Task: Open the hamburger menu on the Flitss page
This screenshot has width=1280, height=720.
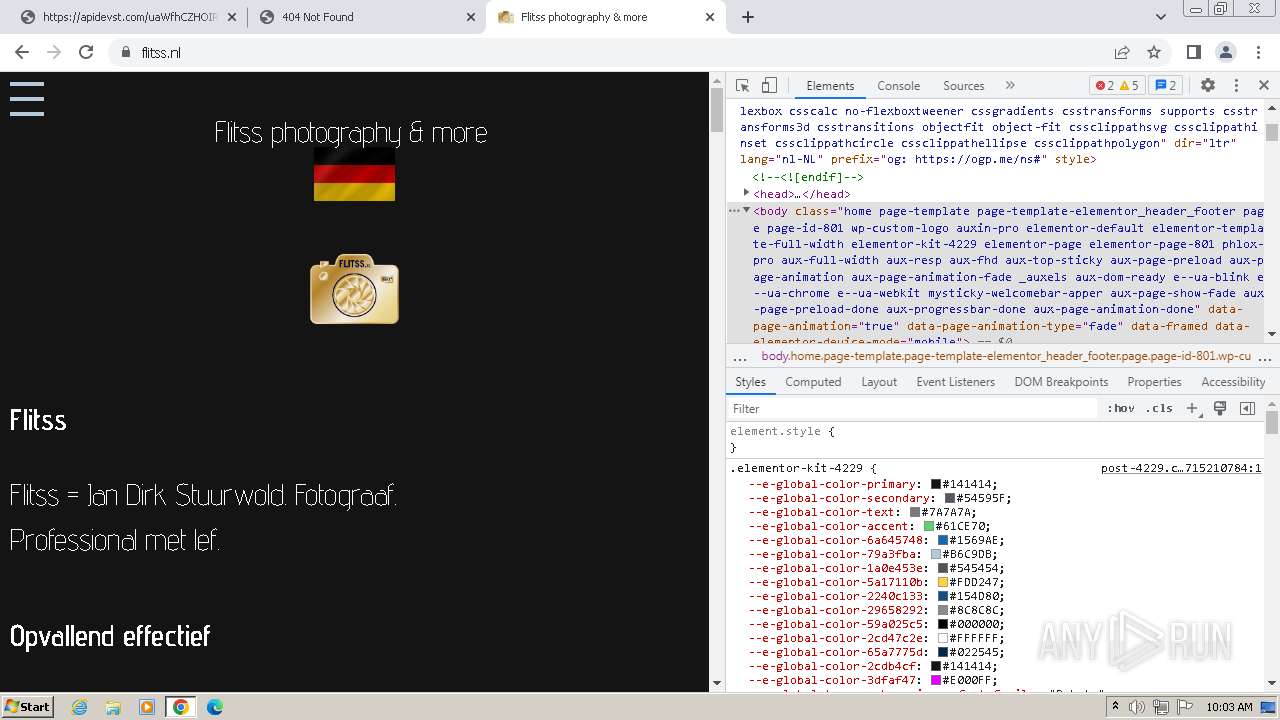Action: [27, 99]
